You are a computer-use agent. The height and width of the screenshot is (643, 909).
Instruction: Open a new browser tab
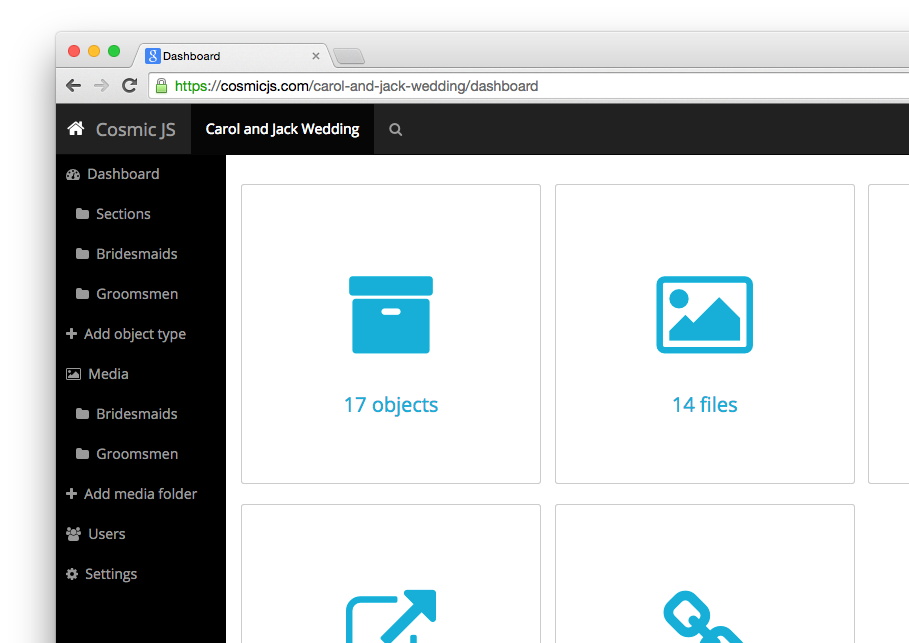coord(350,56)
